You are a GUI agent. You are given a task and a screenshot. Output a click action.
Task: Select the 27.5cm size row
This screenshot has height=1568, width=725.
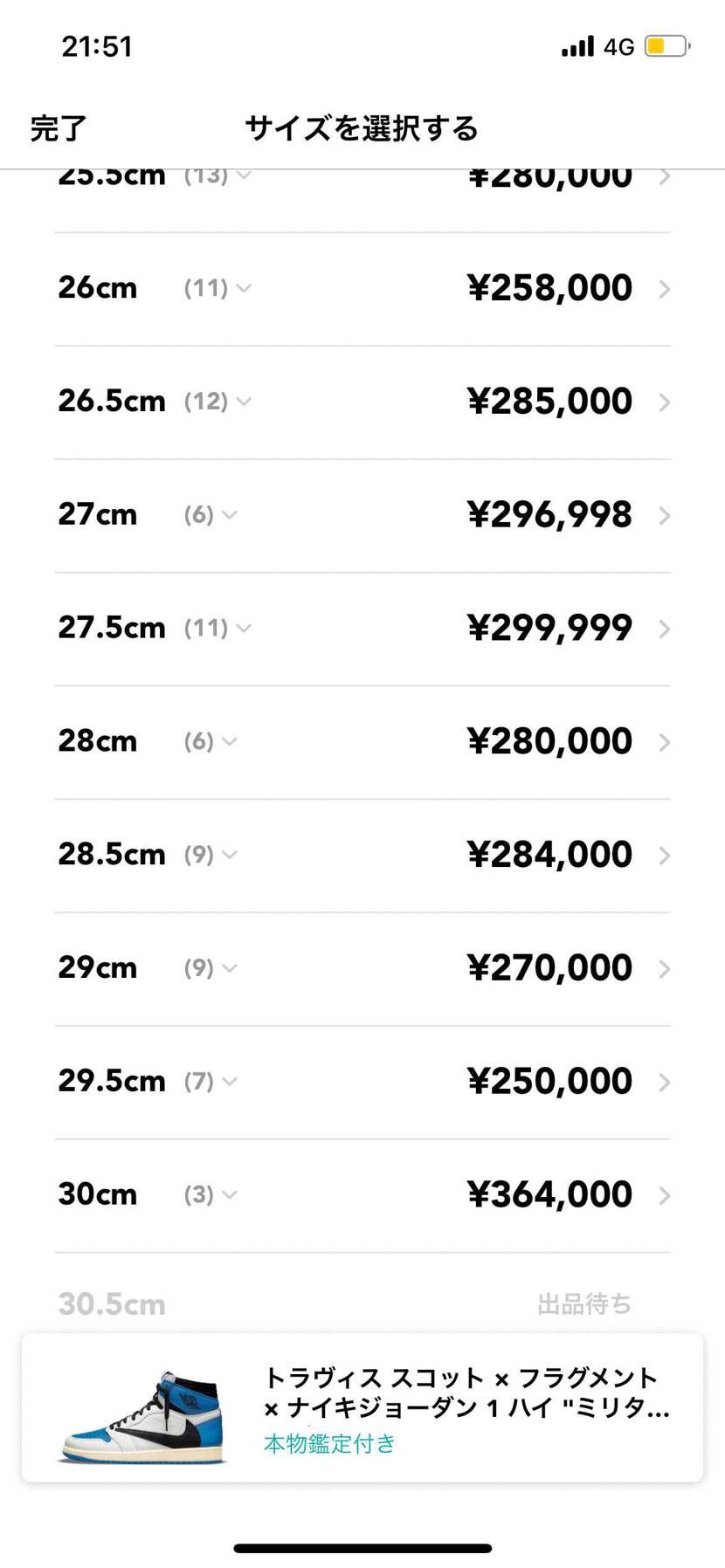click(x=111, y=628)
